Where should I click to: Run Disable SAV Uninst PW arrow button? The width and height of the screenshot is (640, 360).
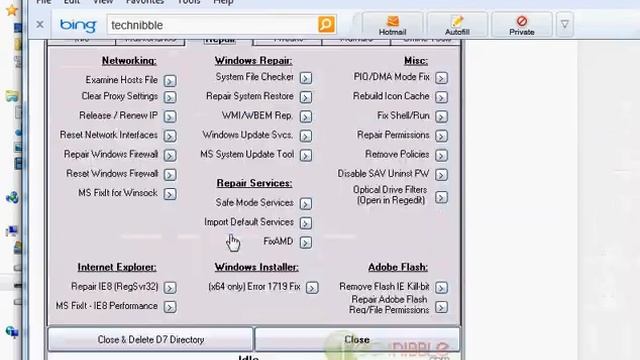tap(441, 174)
